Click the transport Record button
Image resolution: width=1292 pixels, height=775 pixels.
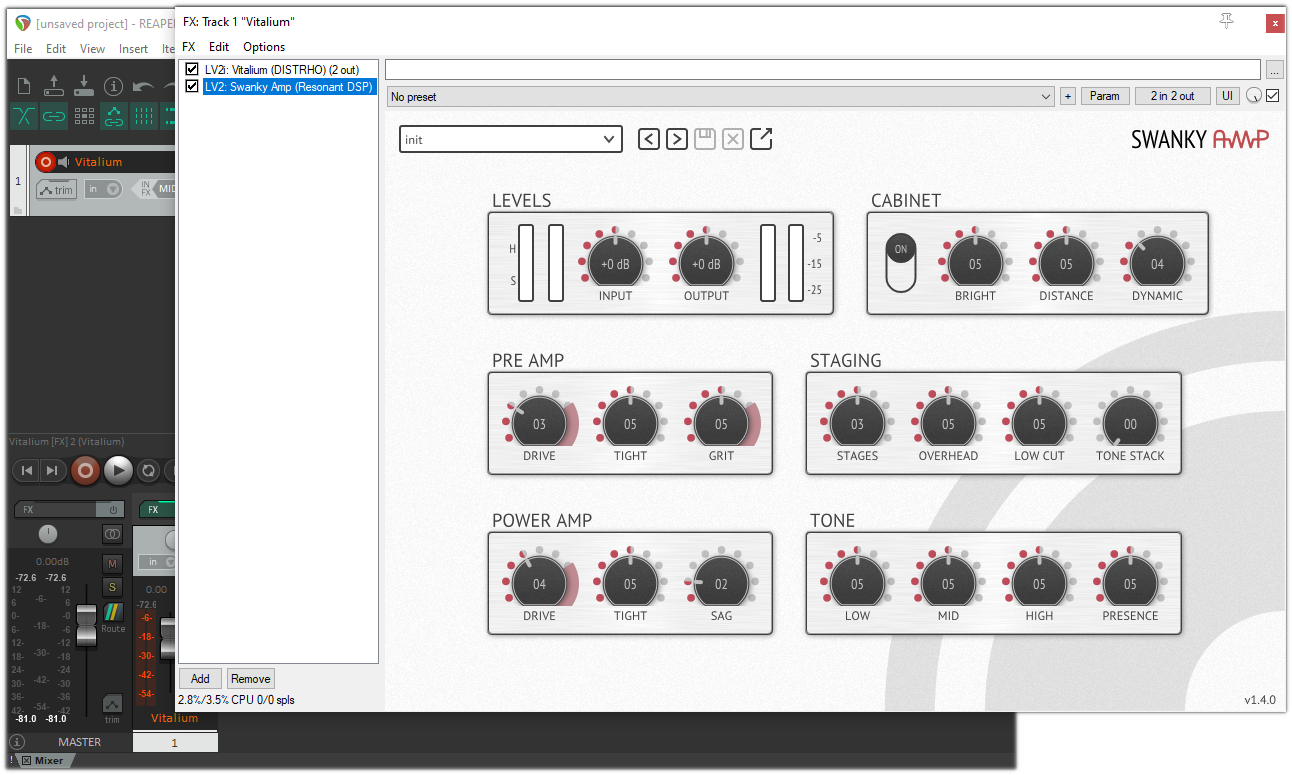(x=85, y=470)
